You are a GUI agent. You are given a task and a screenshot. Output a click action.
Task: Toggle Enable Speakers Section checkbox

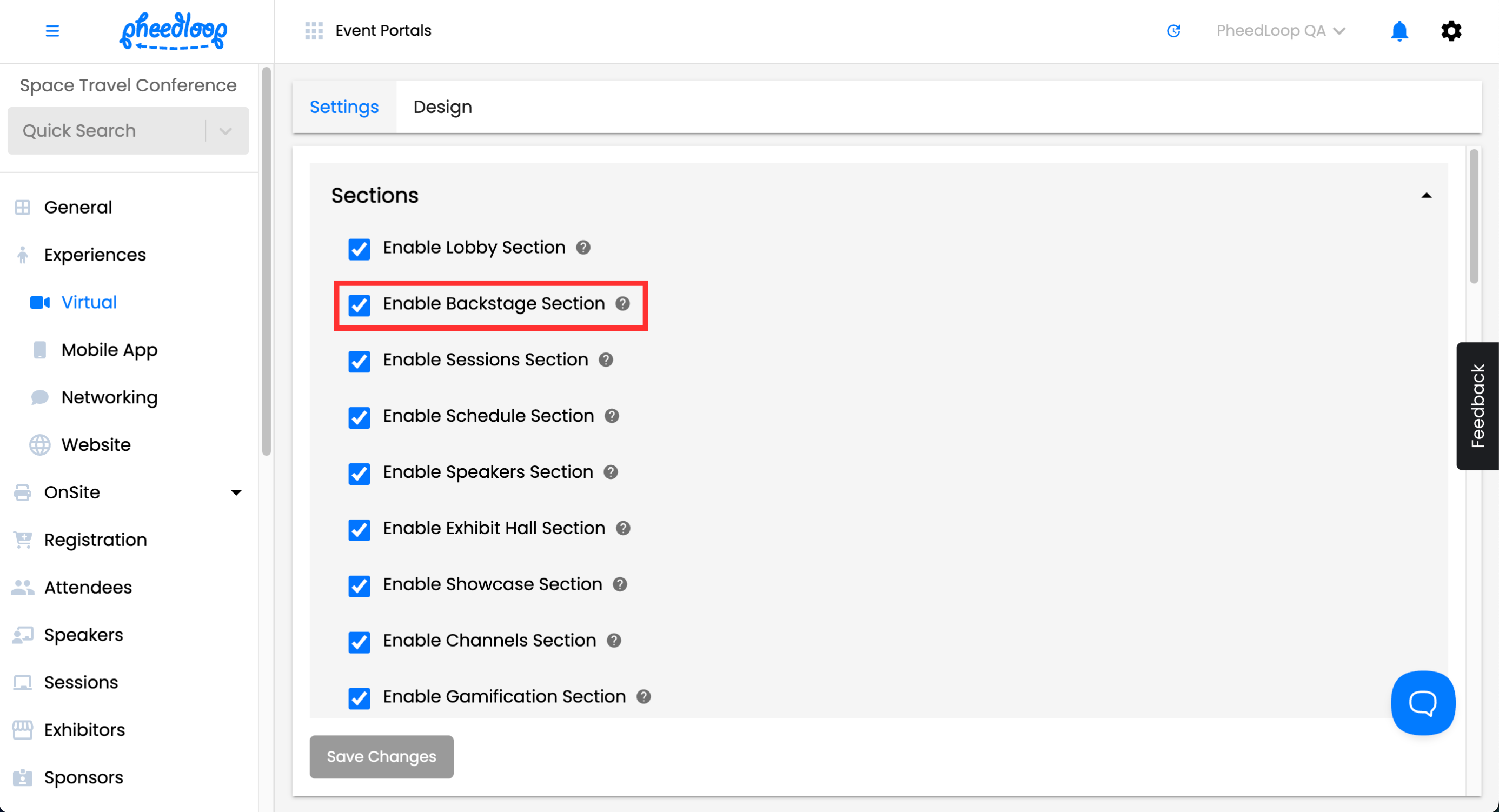(x=359, y=474)
